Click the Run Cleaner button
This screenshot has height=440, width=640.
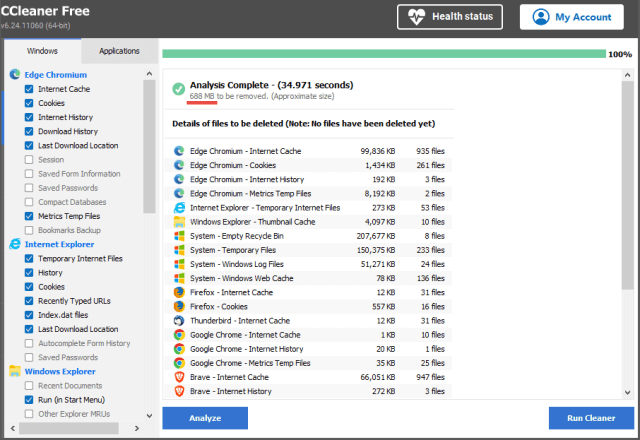click(x=591, y=418)
